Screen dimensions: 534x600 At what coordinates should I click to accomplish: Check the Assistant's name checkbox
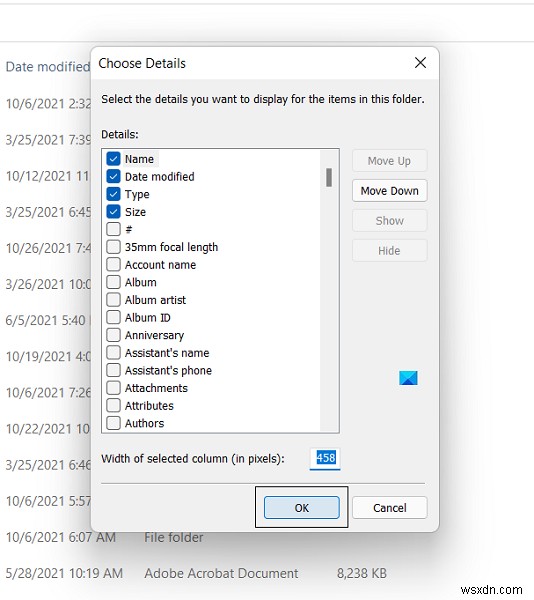click(113, 352)
